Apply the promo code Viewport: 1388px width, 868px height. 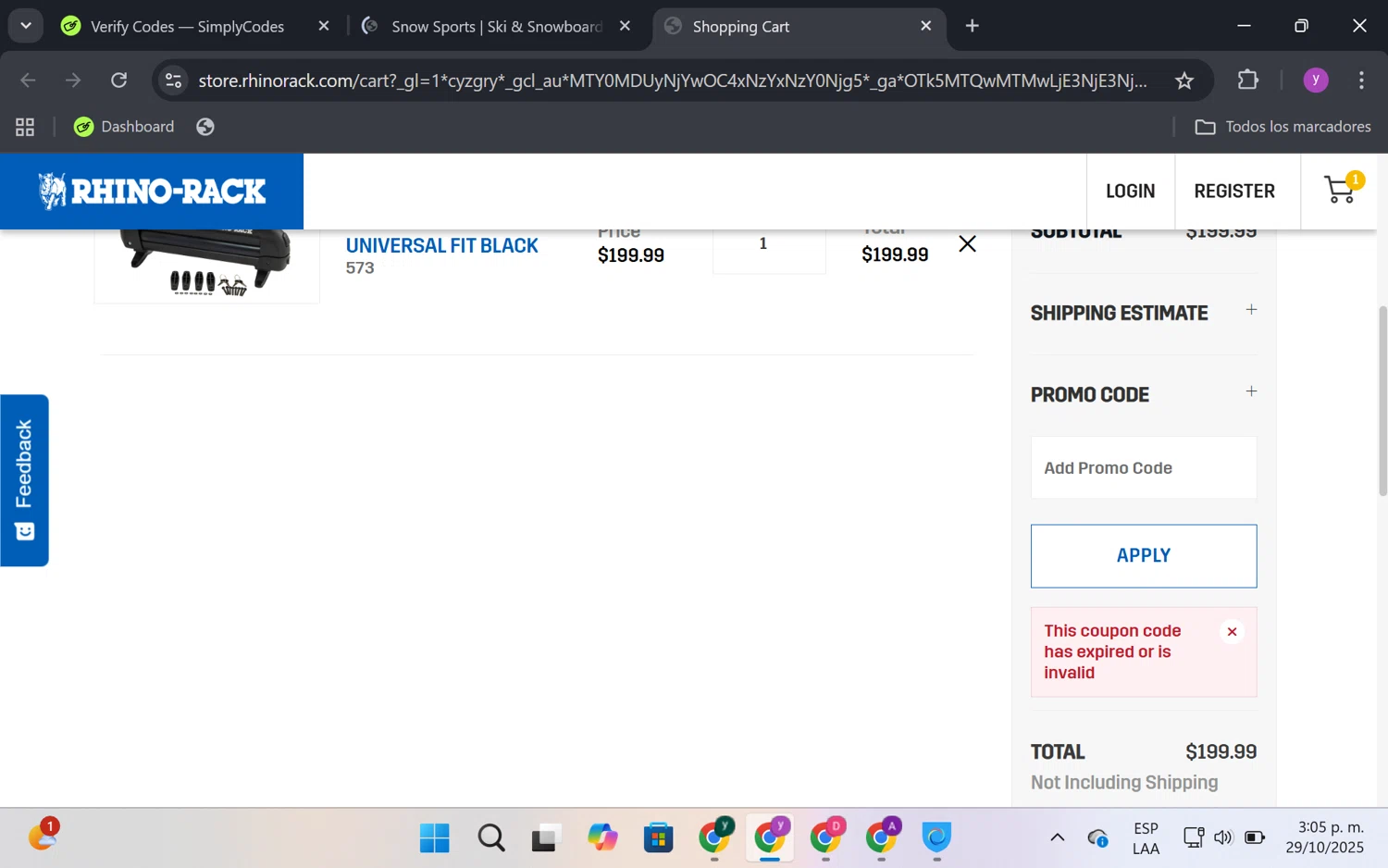(1144, 555)
